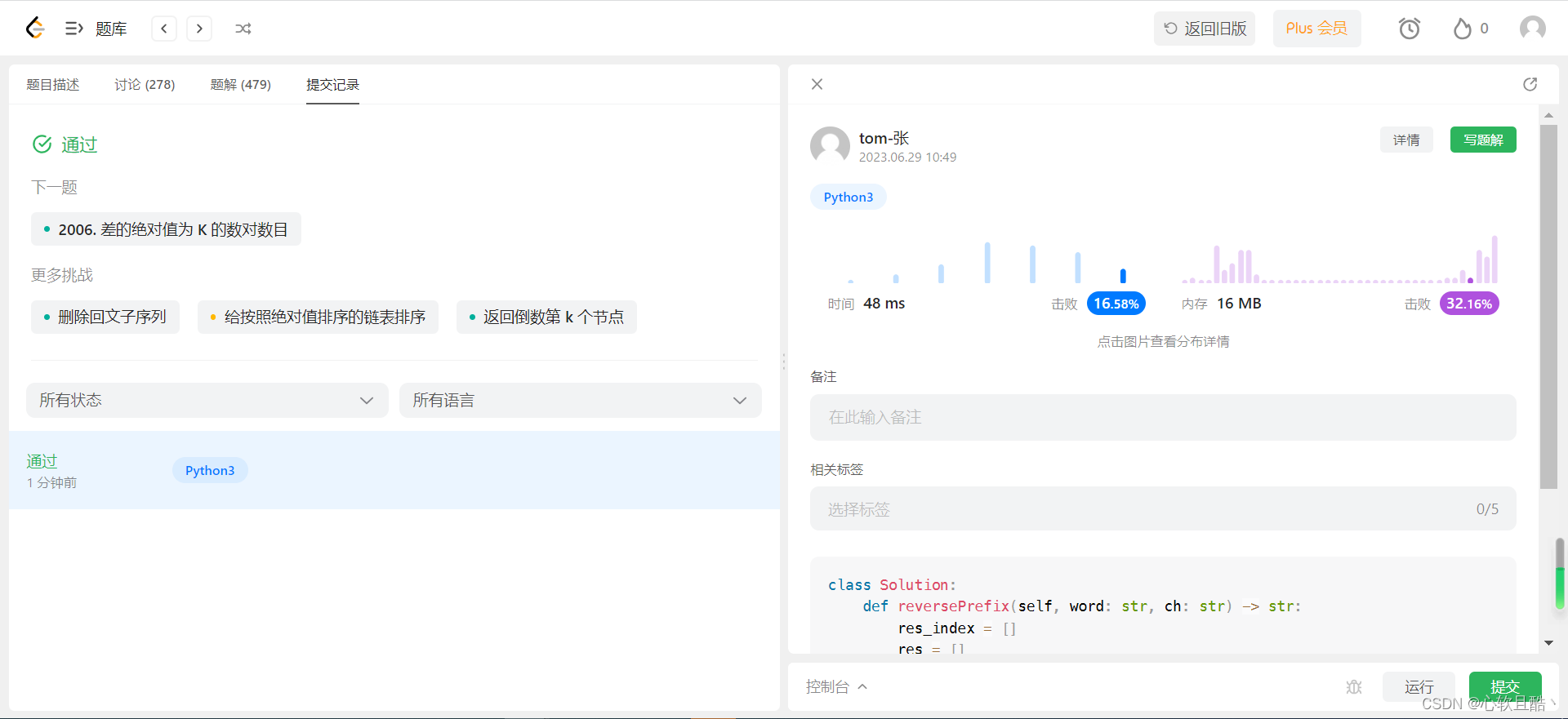Click the 下一题 label
1568x719 pixels.
point(54,188)
